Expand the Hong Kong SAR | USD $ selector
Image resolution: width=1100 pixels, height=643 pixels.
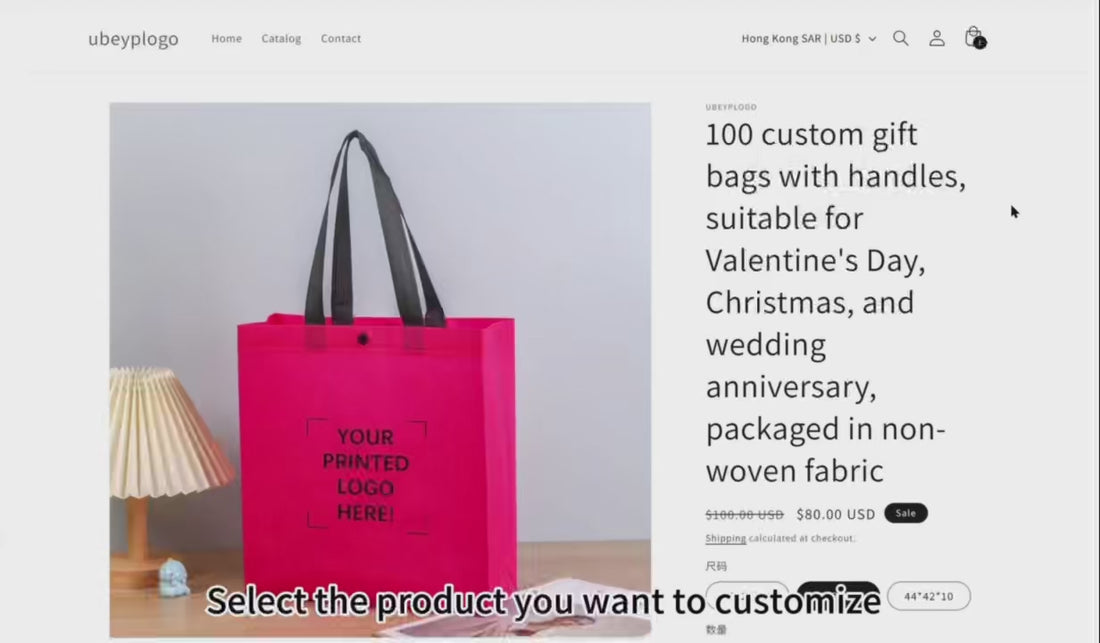[809, 39]
